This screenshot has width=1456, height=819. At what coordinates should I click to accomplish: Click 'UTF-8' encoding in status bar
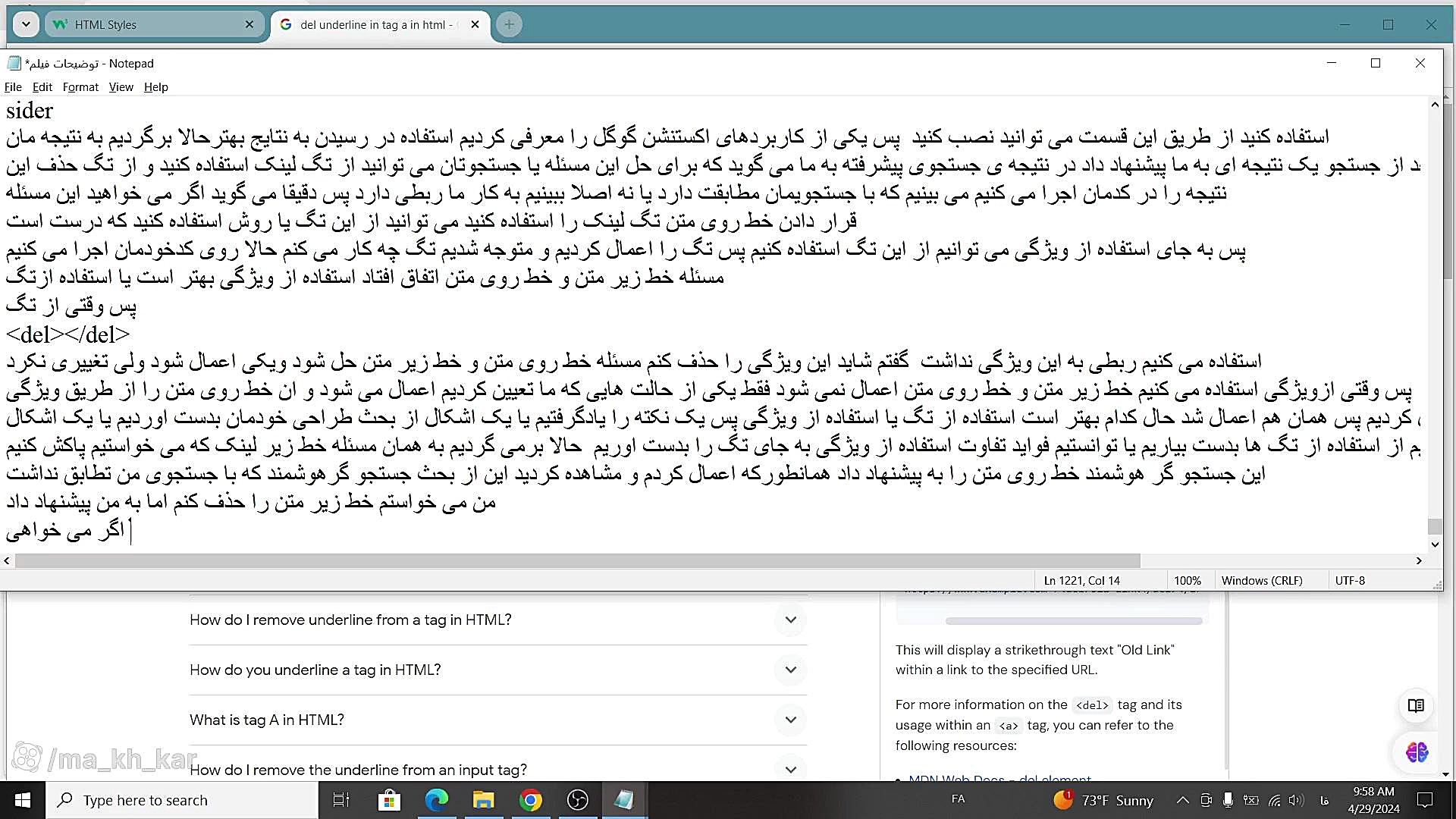point(1350,581)
